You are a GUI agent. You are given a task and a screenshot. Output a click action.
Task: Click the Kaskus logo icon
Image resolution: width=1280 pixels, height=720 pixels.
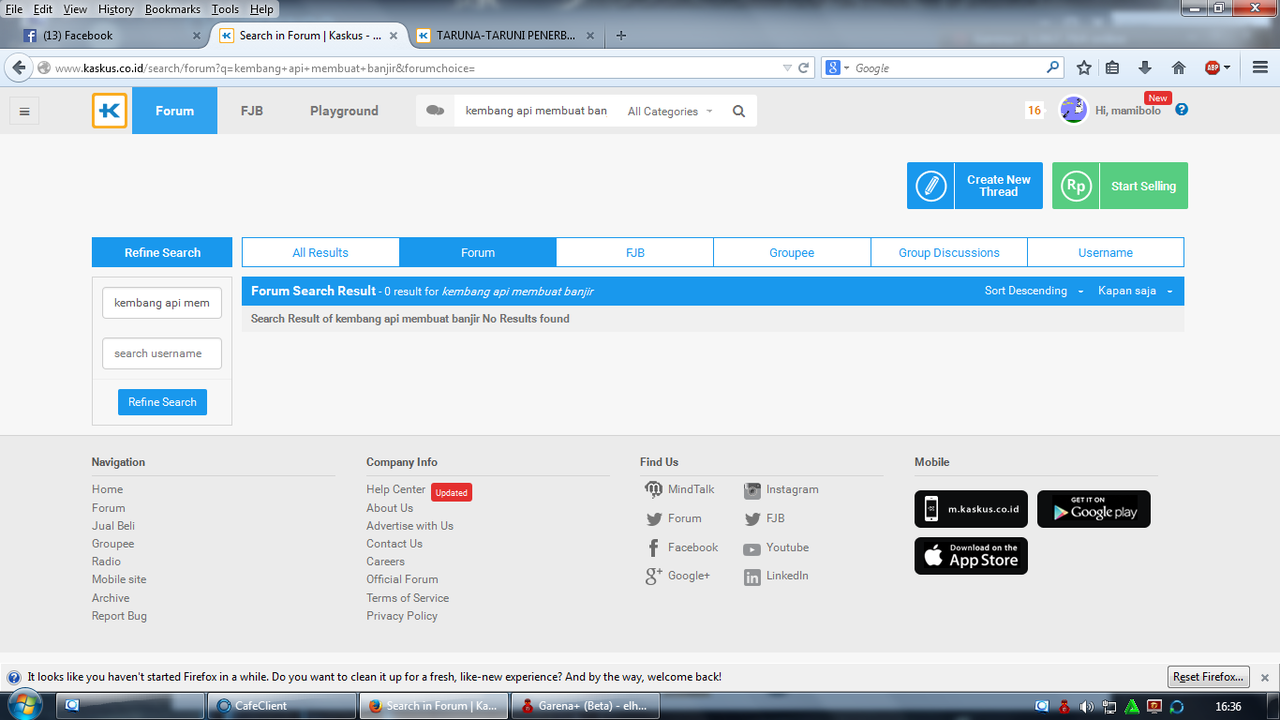[110, 111]
